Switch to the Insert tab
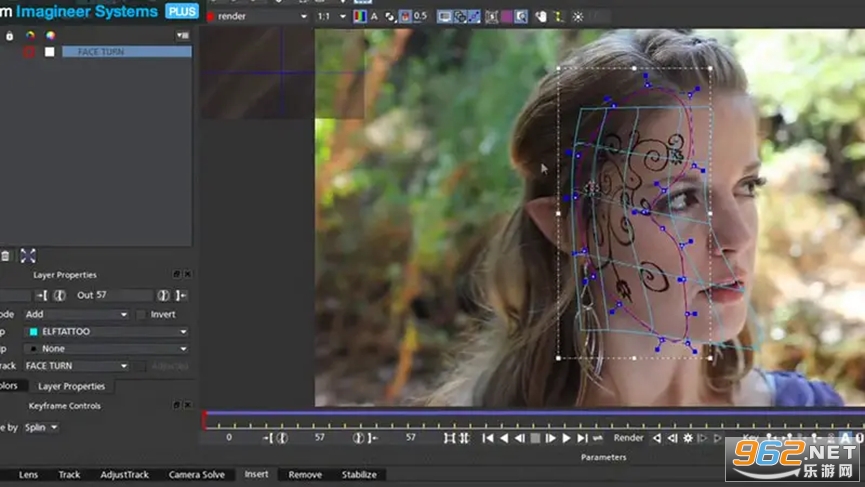The image size is (865, 487). tap(257, 474)
